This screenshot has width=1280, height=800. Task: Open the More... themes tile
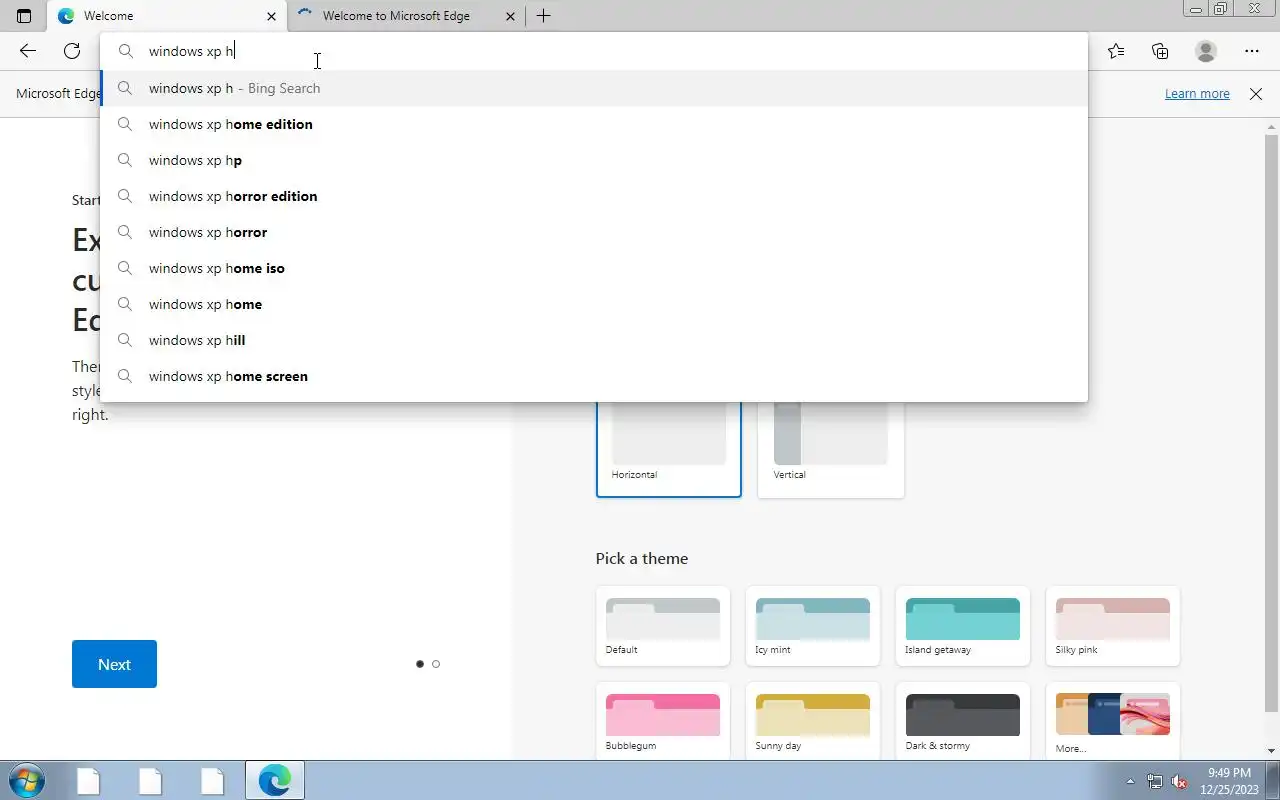tap(1113, 721)
